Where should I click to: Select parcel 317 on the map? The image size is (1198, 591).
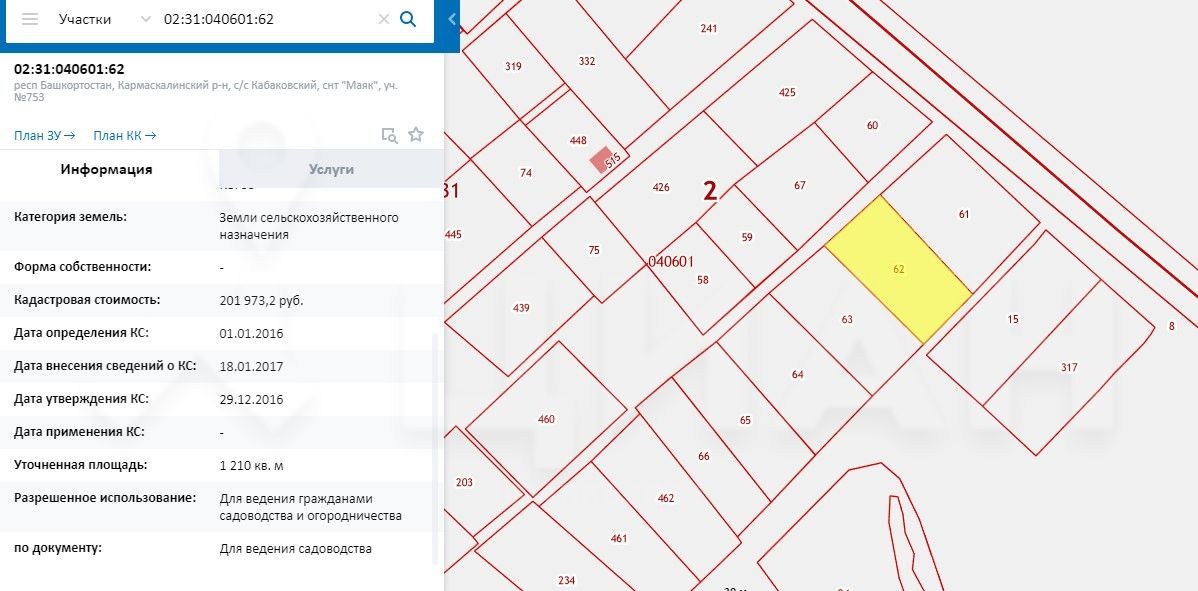[1069, 367]
